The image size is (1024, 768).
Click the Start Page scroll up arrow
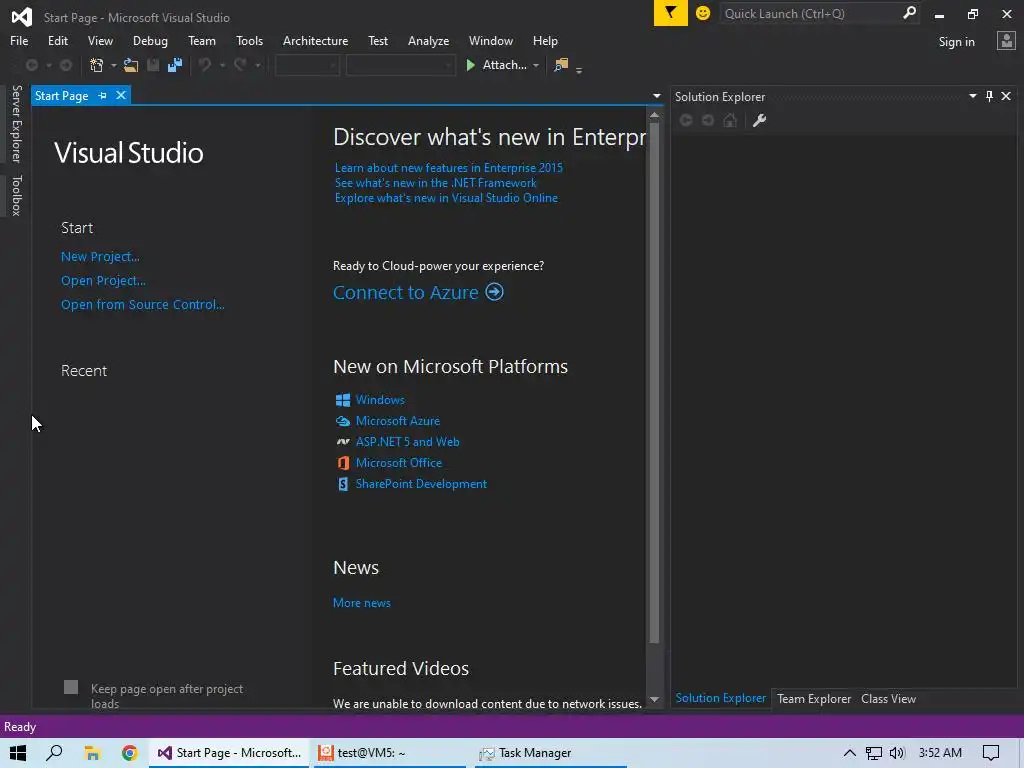[654, 115]
